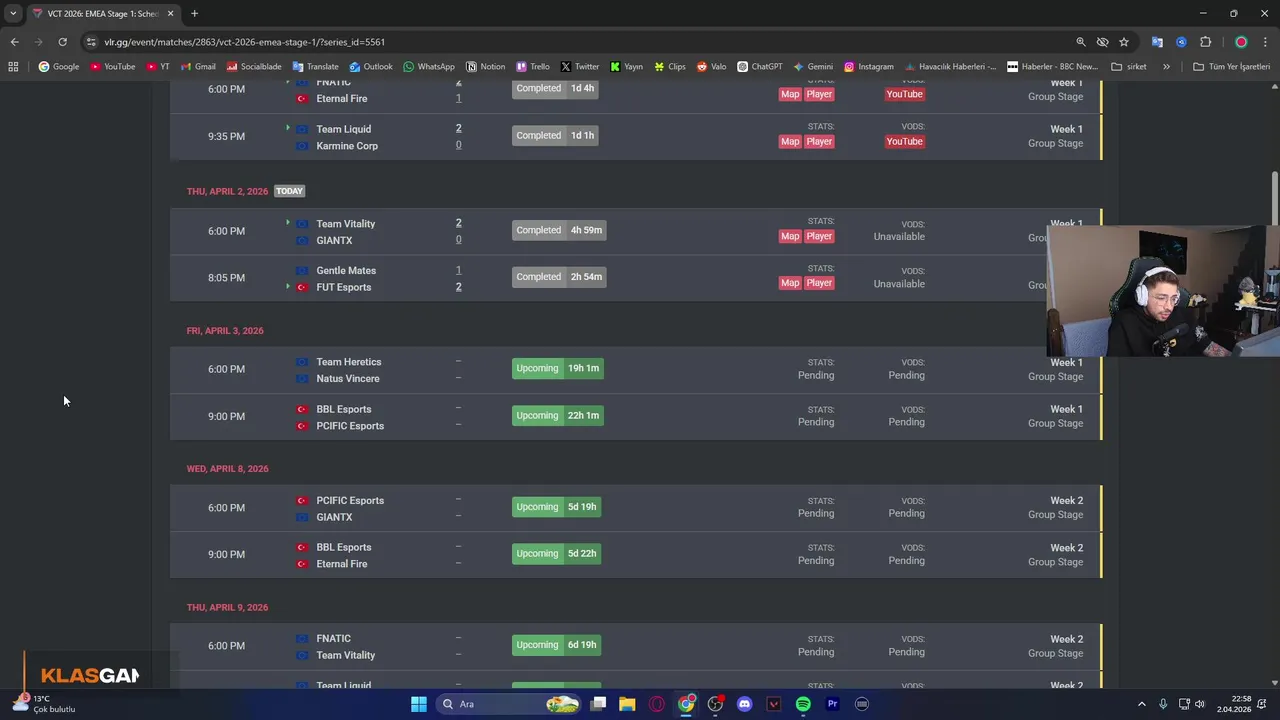Open YouTube VOD for FNATIC vs Eternal Fire

pyautogui.click(x=904, y=94)
